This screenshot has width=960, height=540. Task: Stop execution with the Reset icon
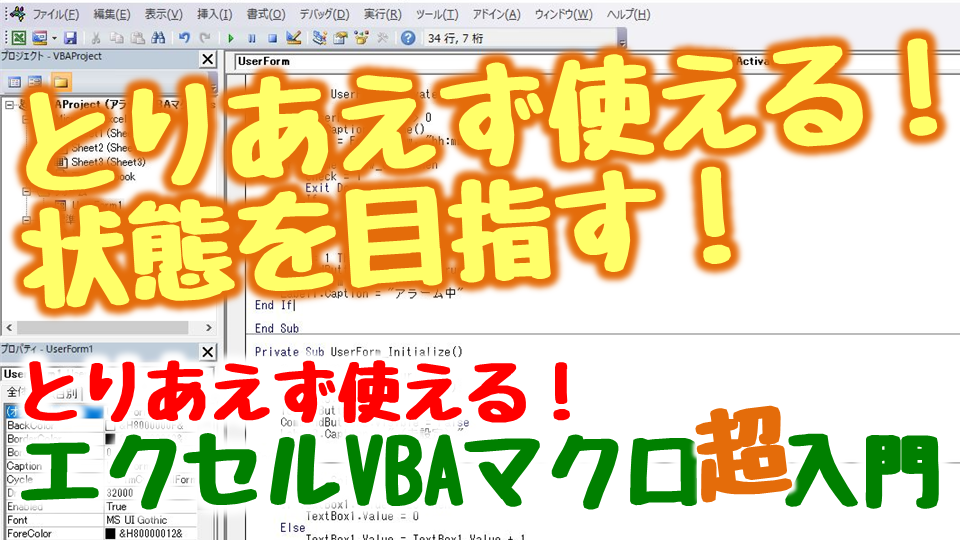click(x=272, y=38)
